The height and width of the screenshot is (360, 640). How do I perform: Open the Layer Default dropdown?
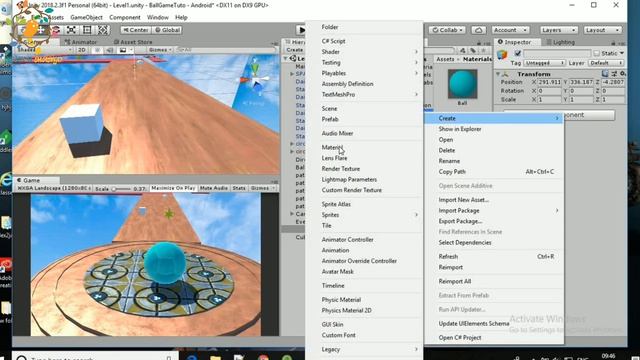click(606, 63)
